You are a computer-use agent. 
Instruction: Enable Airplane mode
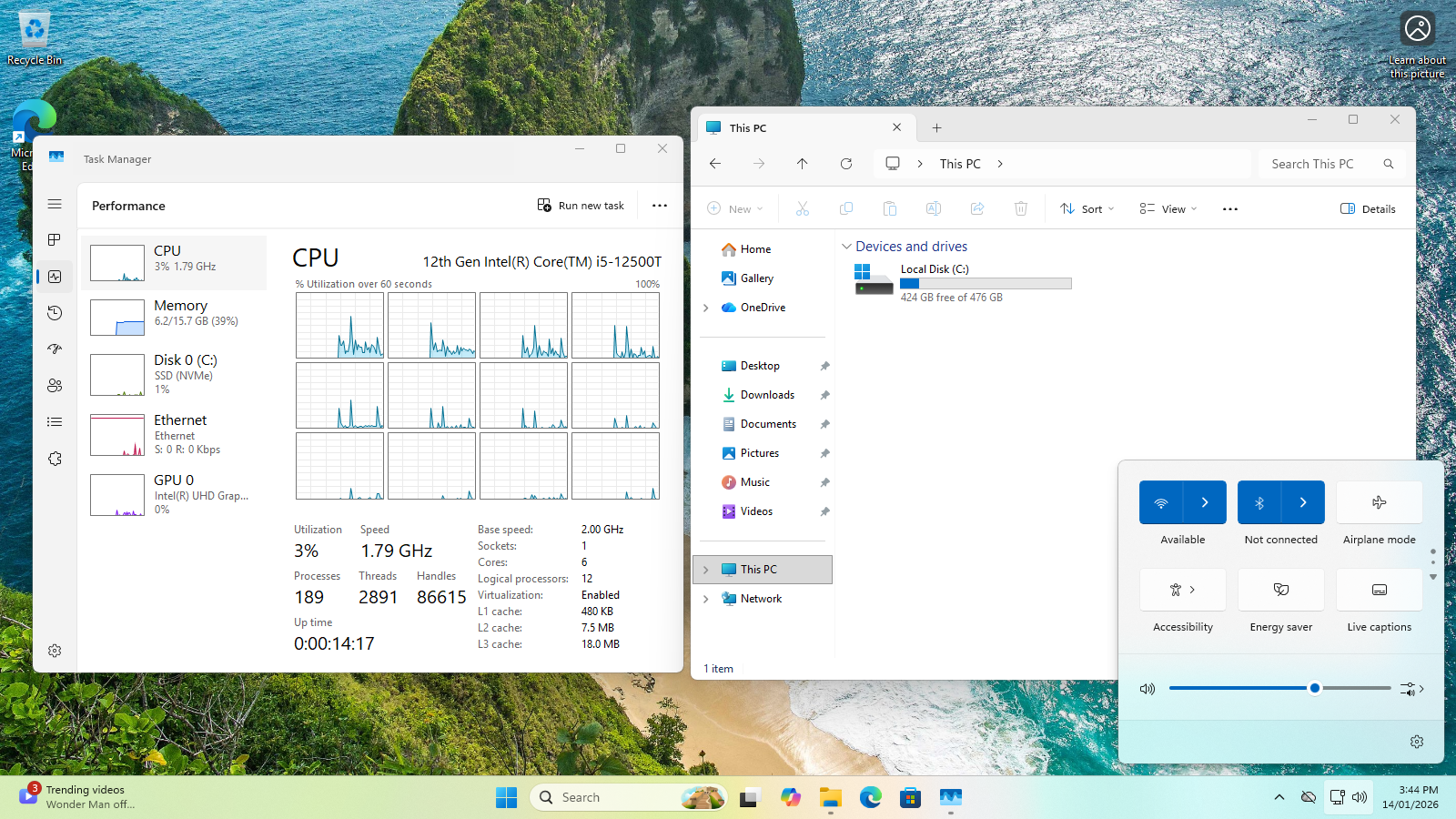(x=1379, y=502)
